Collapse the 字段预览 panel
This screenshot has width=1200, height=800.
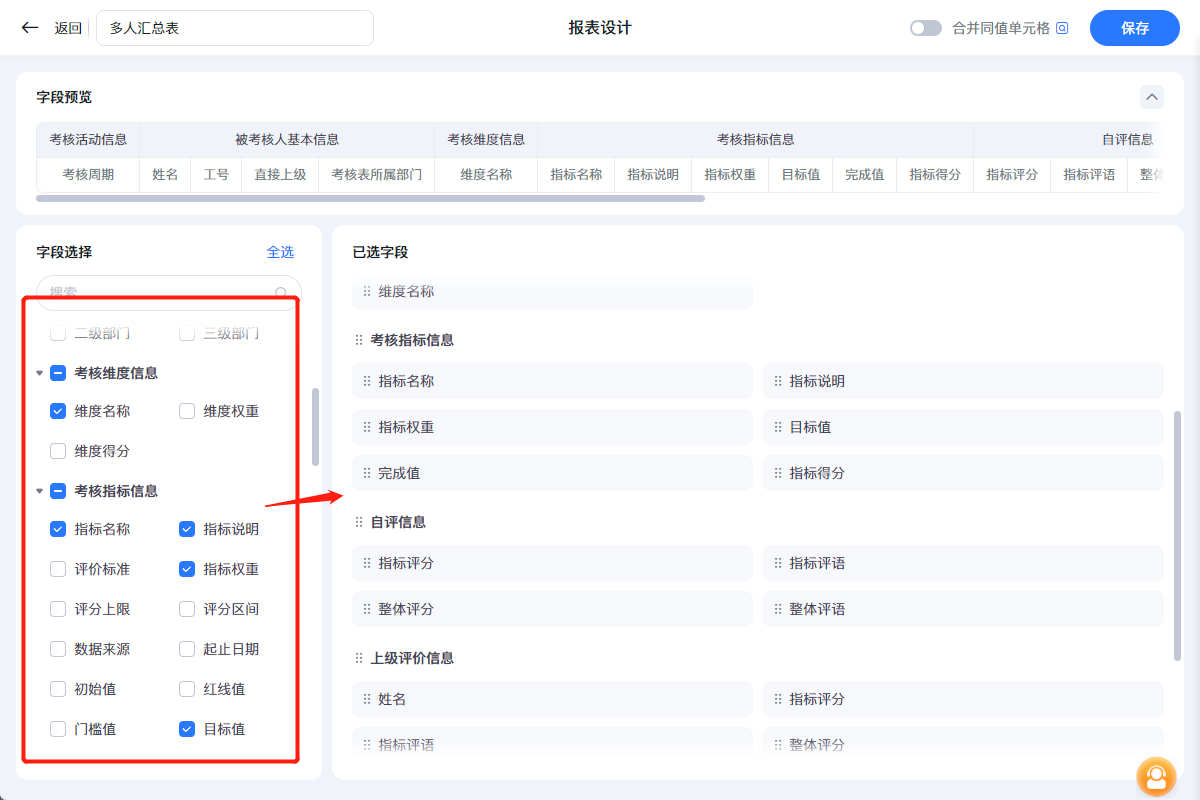1152,97
